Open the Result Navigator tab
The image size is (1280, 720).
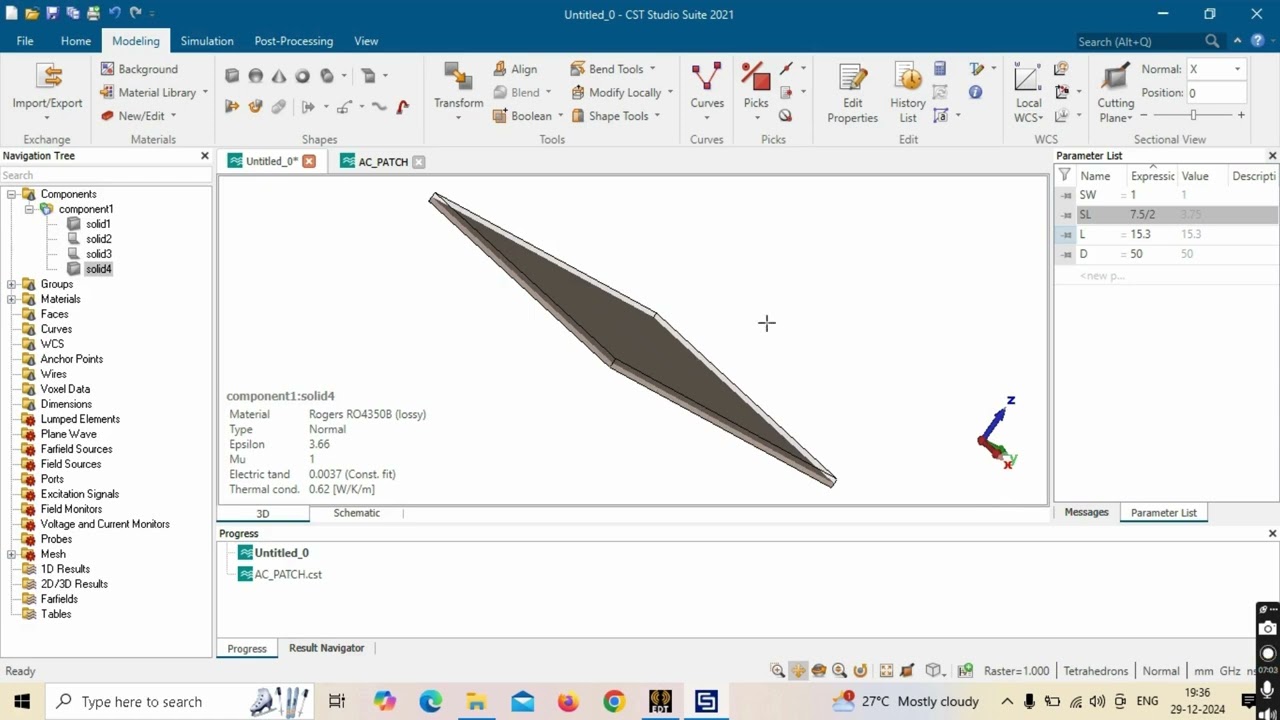[326, 648]
